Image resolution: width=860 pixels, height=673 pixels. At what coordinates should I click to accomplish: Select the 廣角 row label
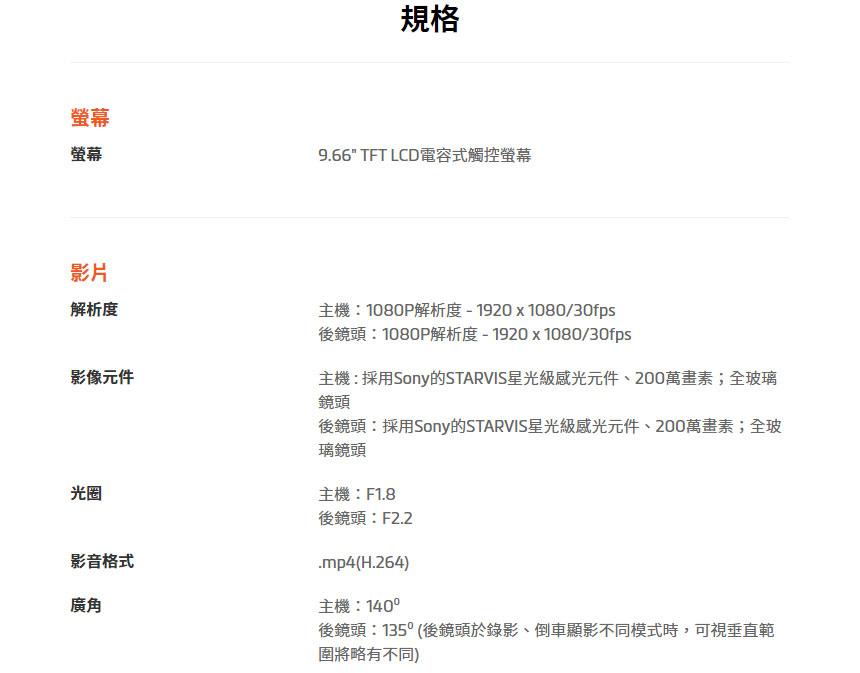click(86, 606)
